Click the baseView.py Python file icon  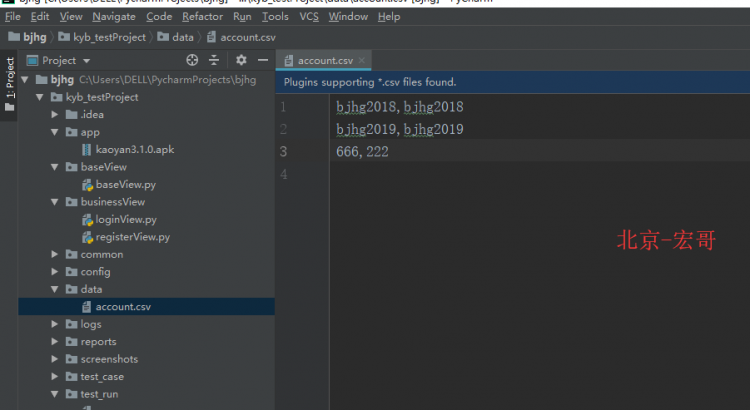coord(86,184)
